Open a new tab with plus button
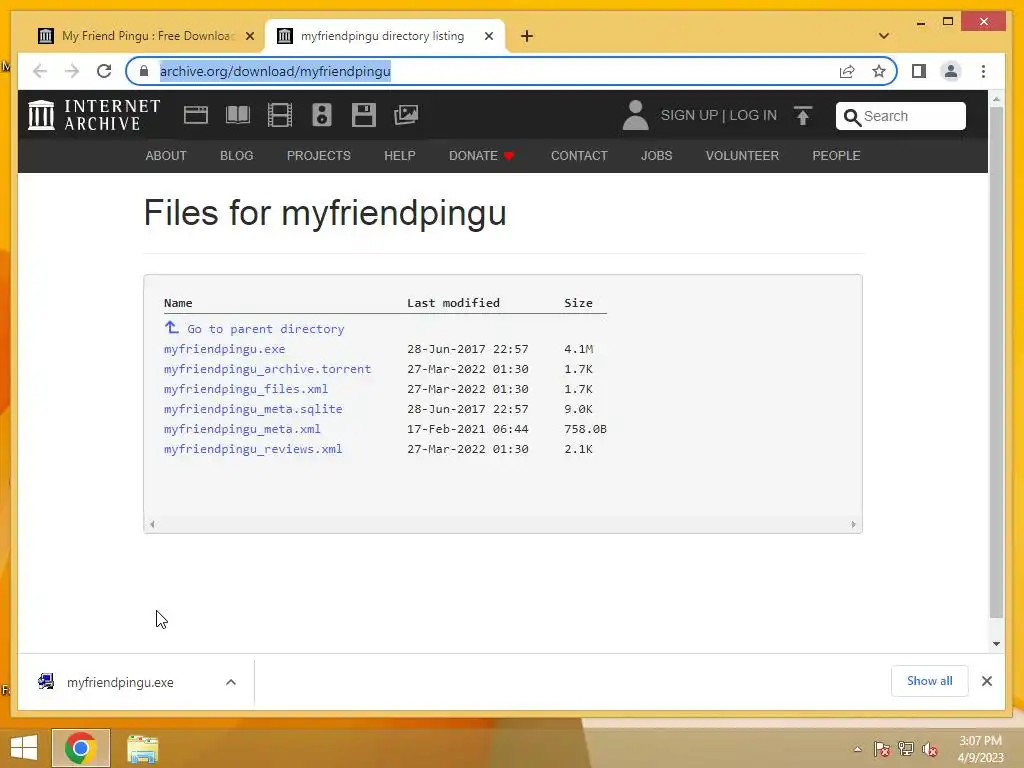Screen dimensions: 1024x768 527,36
